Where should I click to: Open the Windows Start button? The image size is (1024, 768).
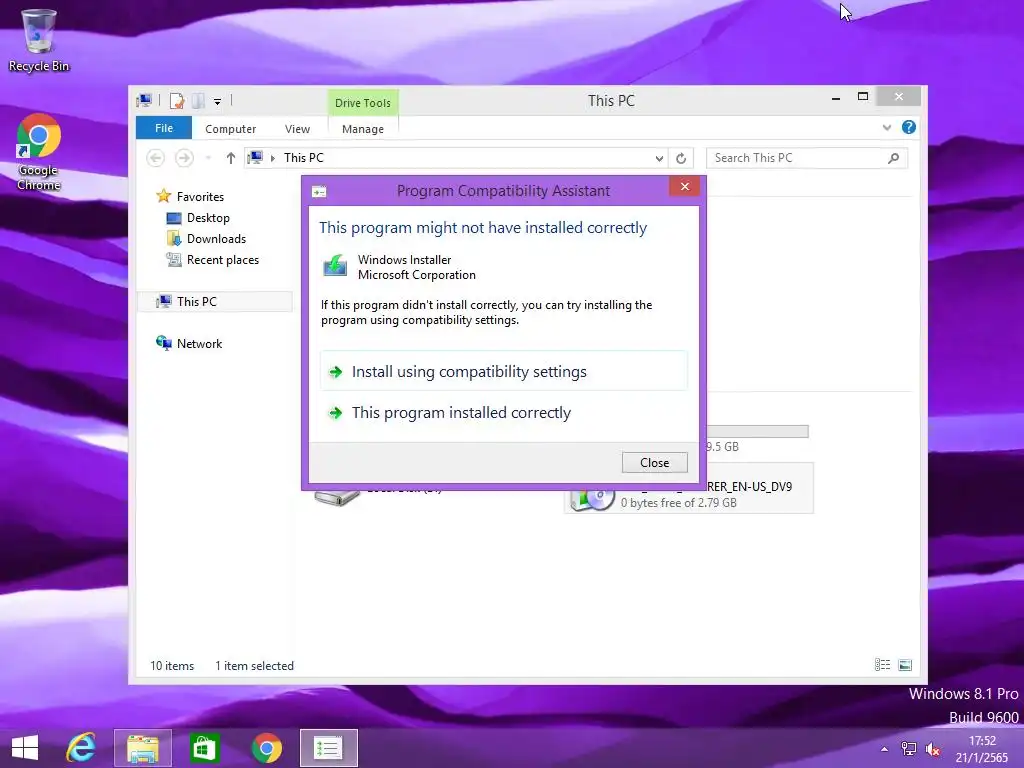pyautogui.click(x=25, y=748)
